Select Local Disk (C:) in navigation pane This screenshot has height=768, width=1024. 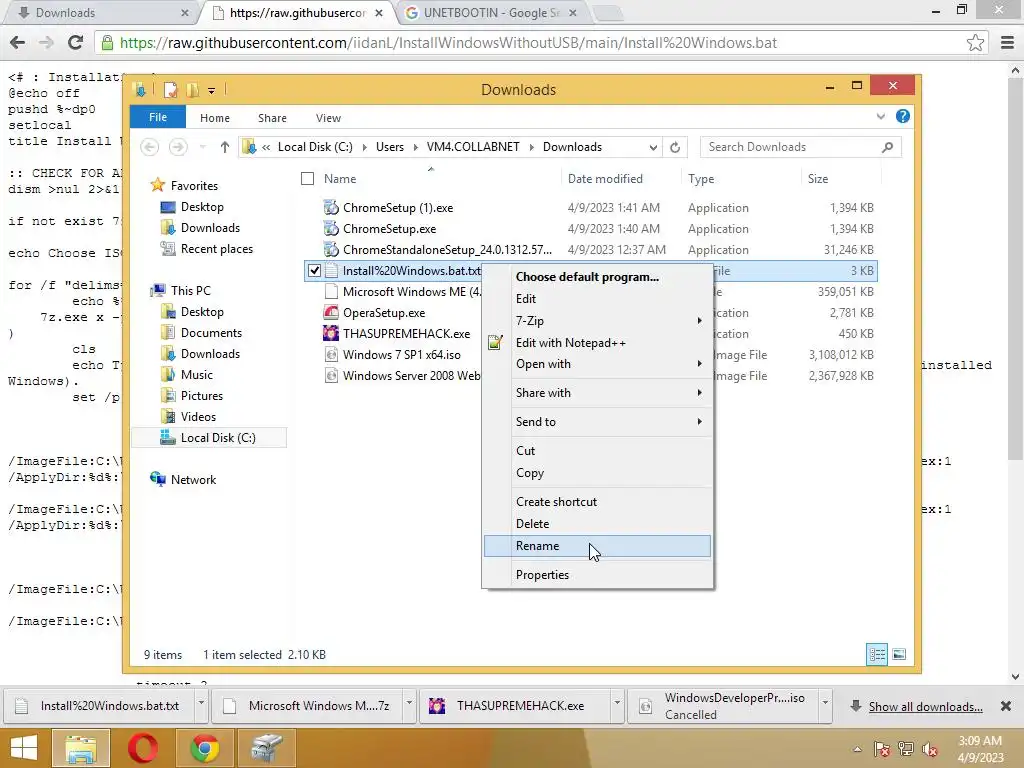(x=208, y=438)
